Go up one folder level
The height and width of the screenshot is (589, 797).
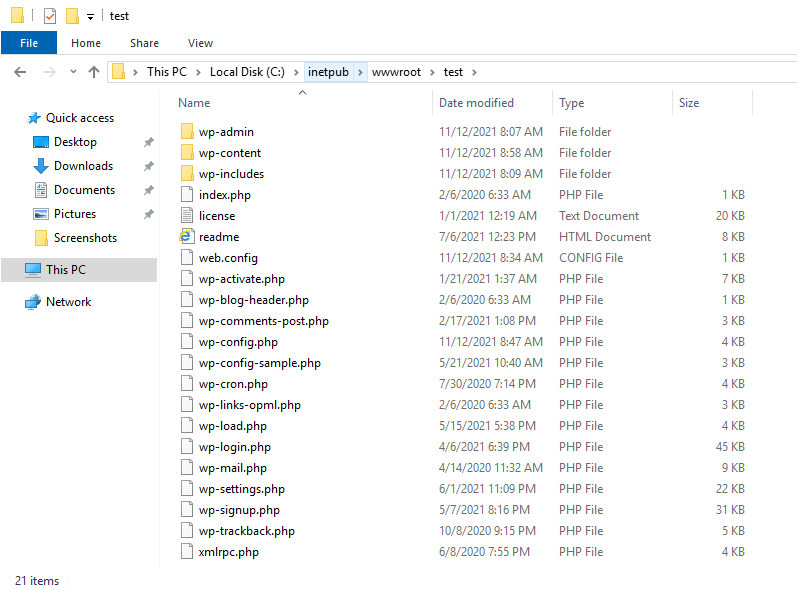click(94, 72)
